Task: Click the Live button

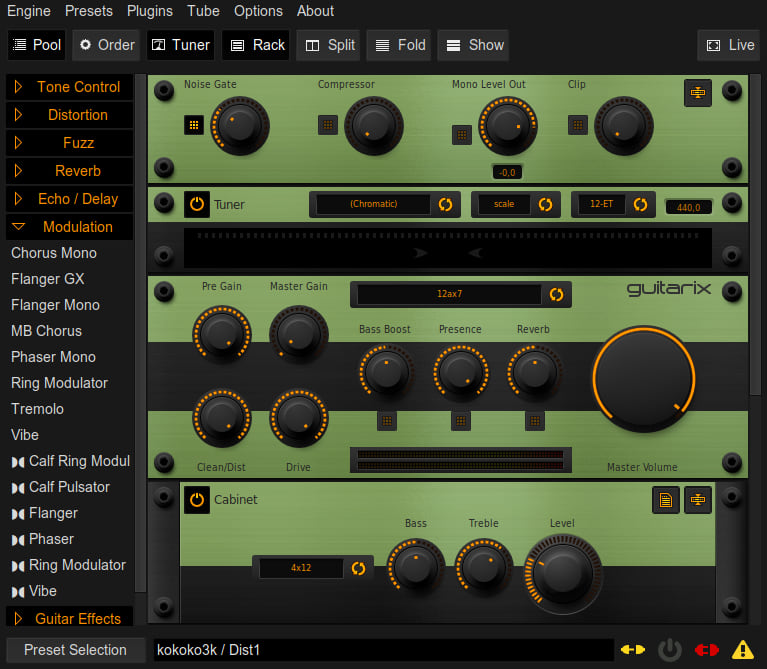Action: click(730, 45)
